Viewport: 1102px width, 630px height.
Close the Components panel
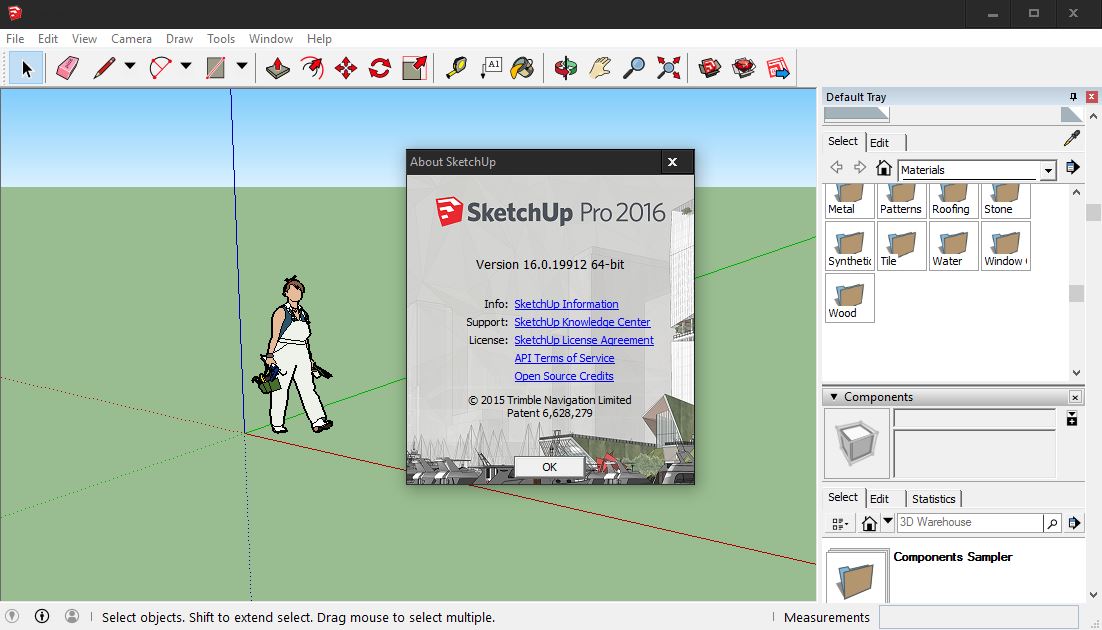click(x=1075, y=397)
